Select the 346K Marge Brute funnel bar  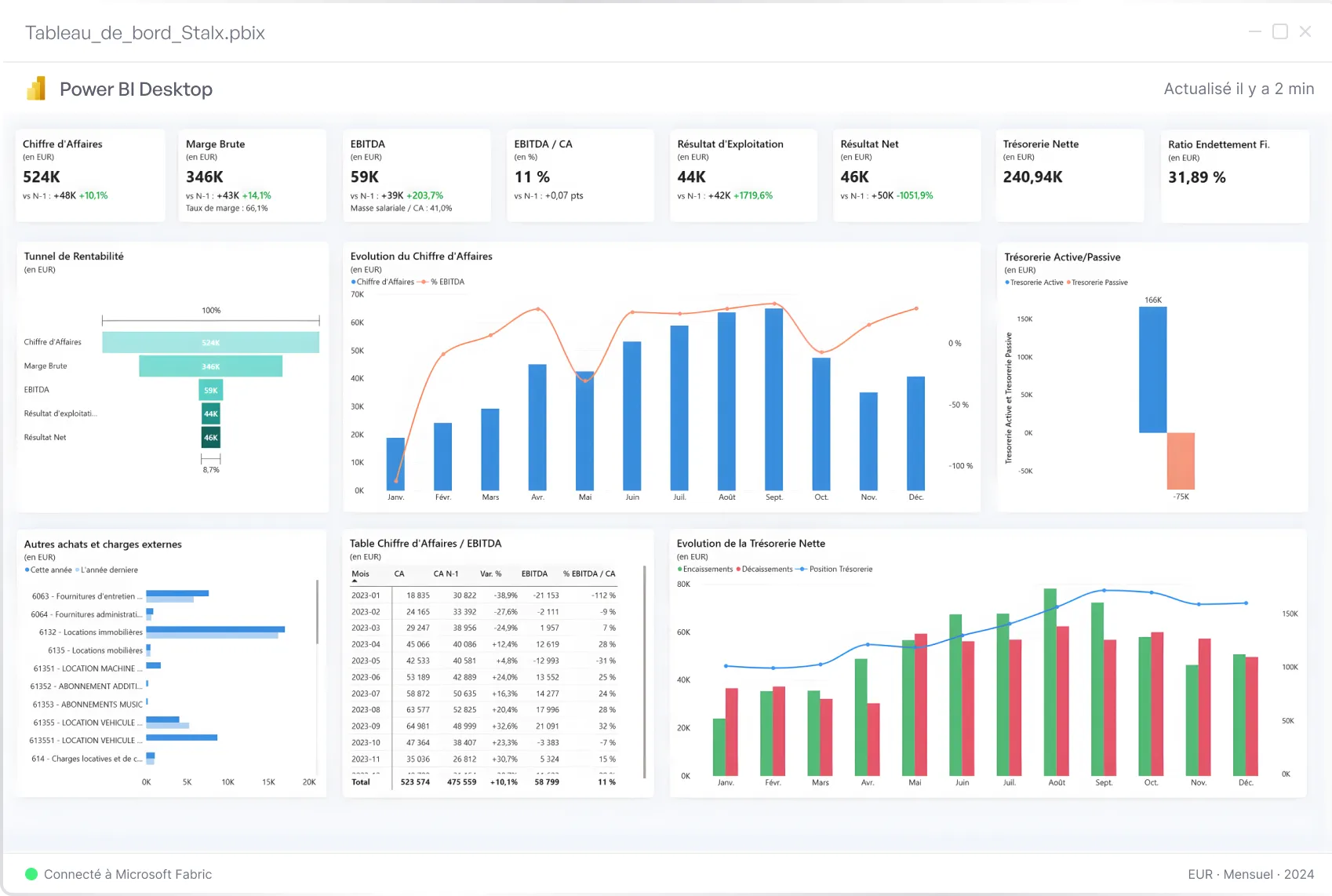click(210, 366)
